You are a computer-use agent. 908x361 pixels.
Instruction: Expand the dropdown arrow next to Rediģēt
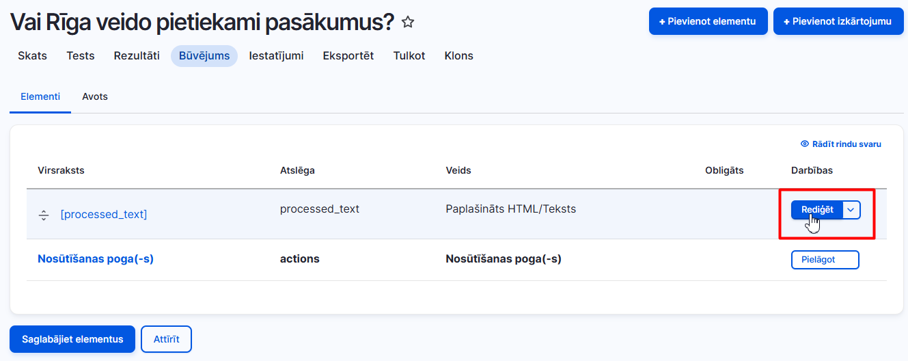pyautogui.click(x=851, y=210)
